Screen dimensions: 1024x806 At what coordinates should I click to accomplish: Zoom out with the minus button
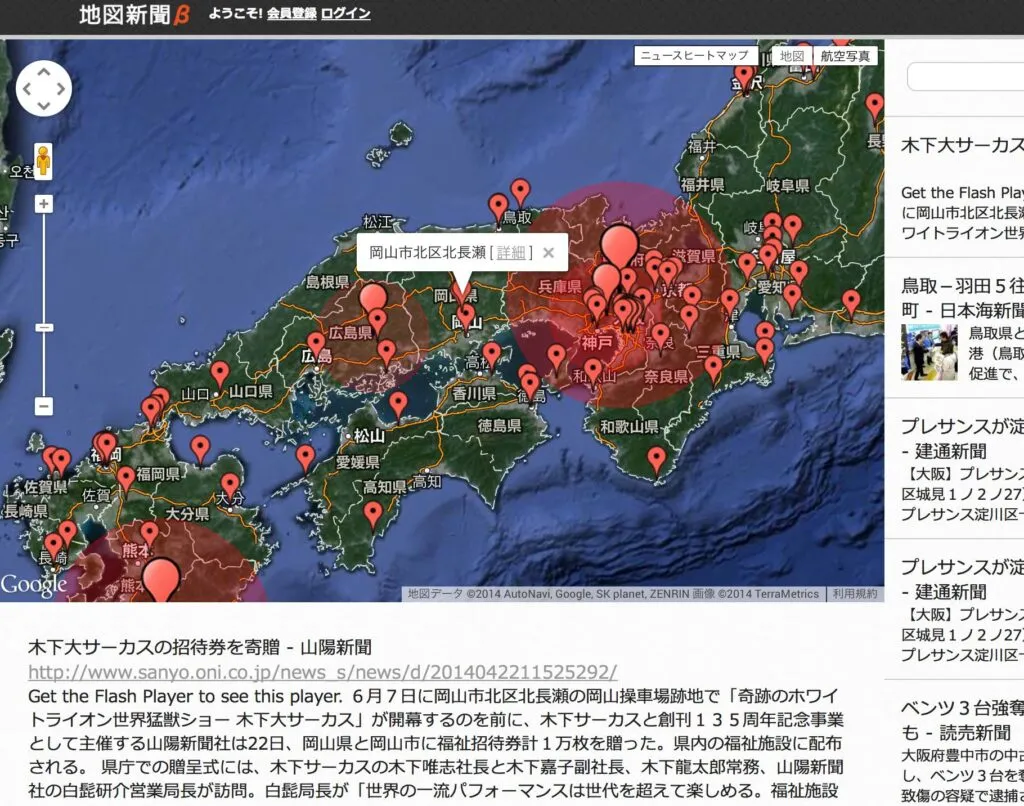click(44, 406)
